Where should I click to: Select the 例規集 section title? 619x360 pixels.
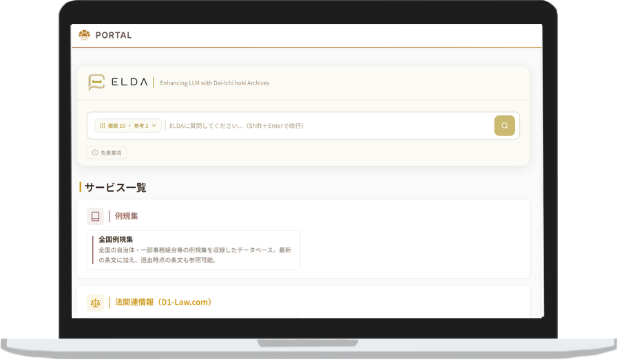[126, 216]
